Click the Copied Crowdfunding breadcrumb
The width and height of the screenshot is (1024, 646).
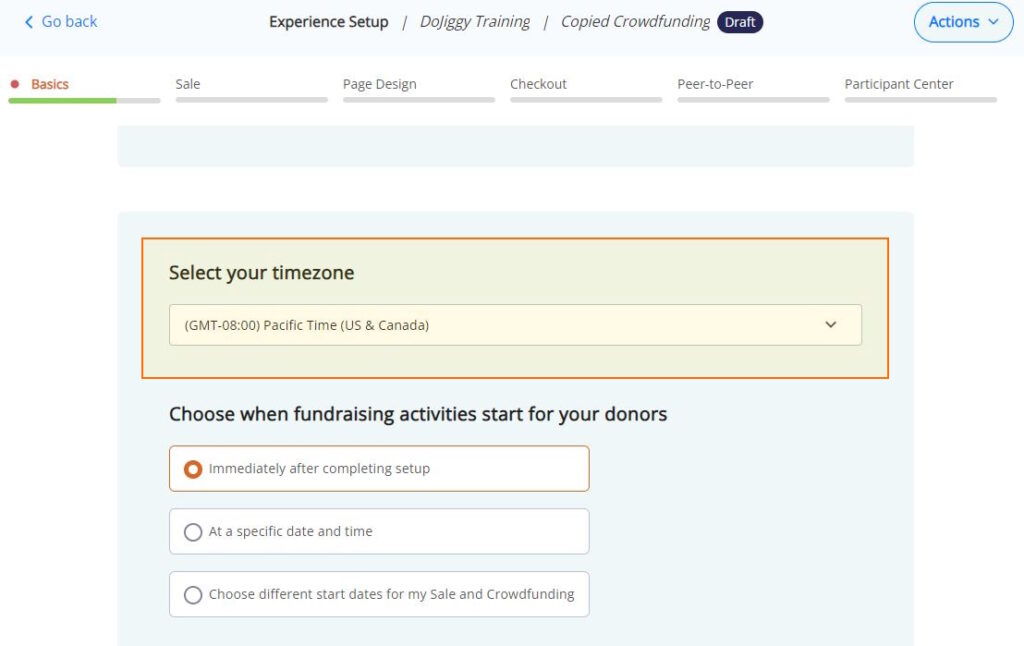click(x=635, y=22)
